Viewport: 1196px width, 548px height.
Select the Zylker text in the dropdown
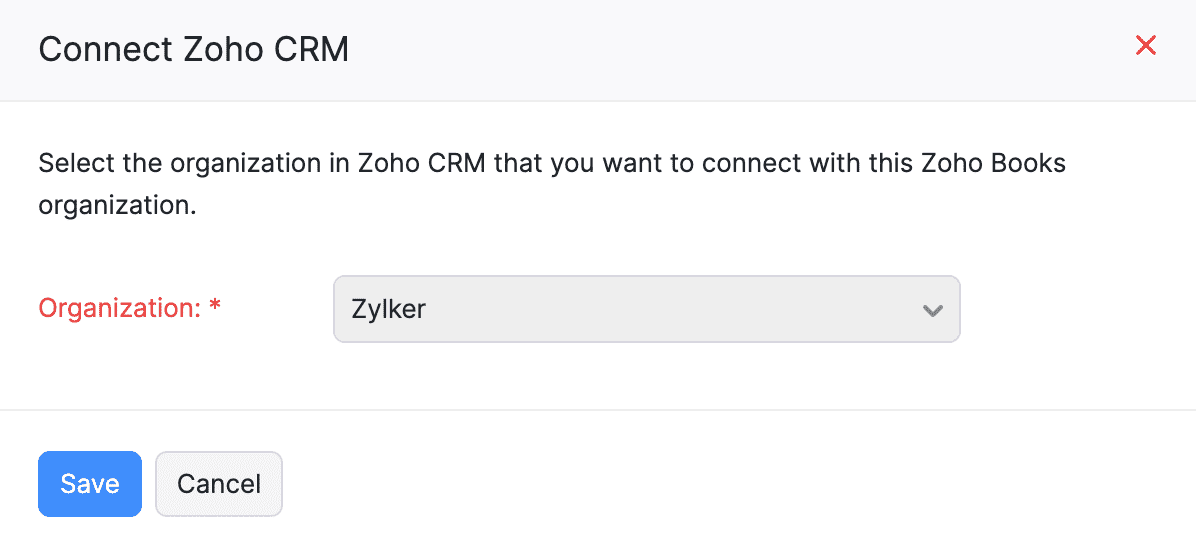click(389, 310)
